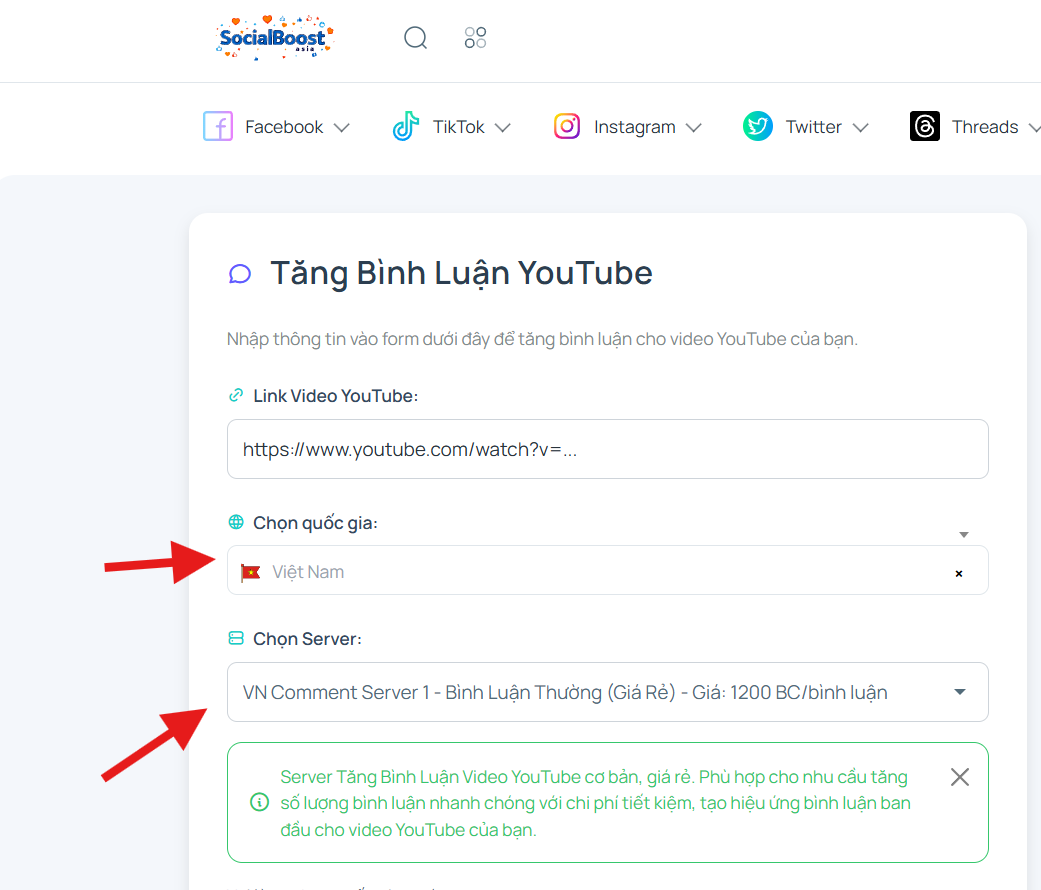
Task: Click the TikTok icon in navigation
Action: click(406, 126)
